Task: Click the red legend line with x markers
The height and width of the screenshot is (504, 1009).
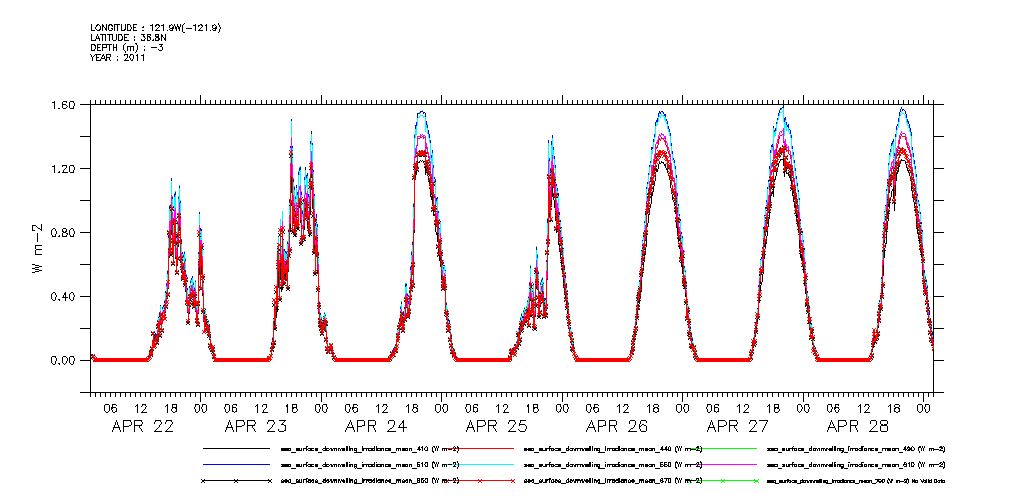Action: [x=481, y=481]
